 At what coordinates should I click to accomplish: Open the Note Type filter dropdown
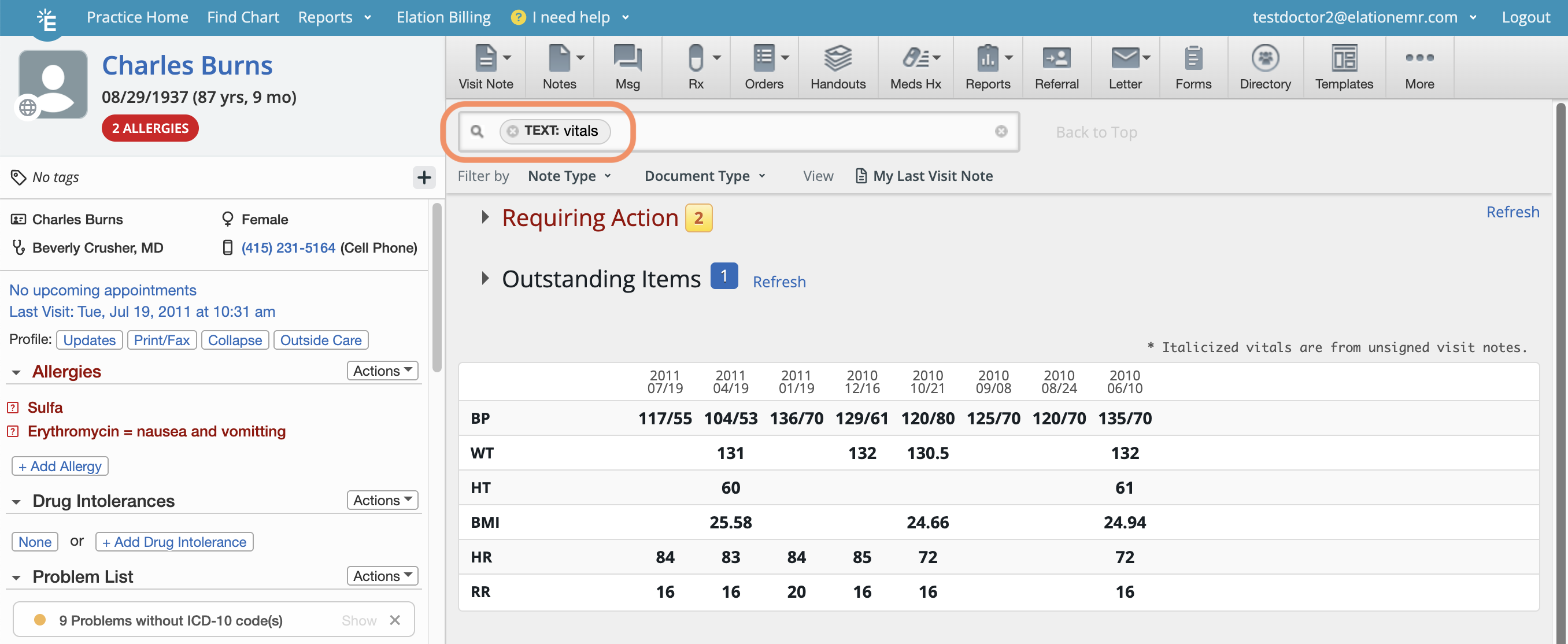[x=569, y=176]
